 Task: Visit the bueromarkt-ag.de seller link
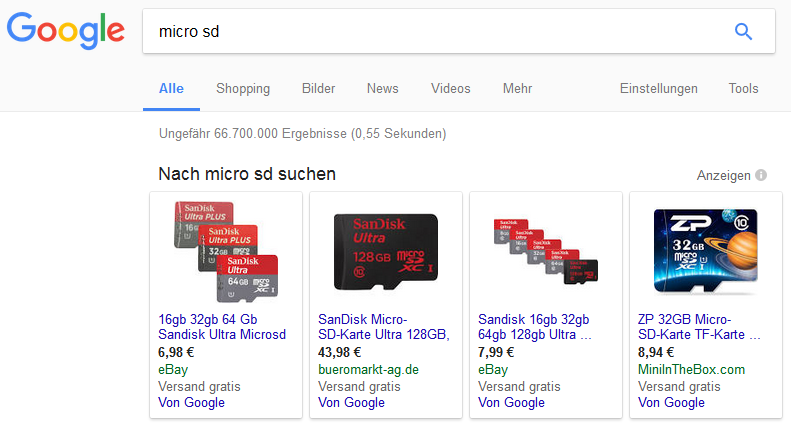(367, 369)
